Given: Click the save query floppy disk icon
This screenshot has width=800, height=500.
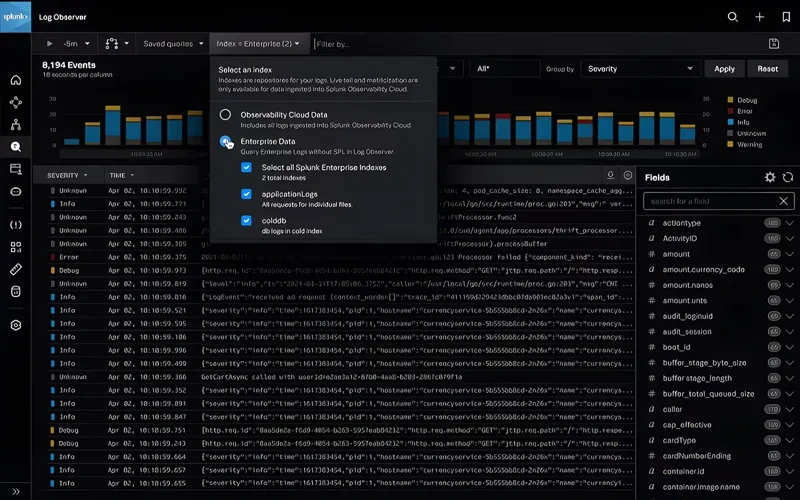Looking at the screenshot, I should click(774, 44).
